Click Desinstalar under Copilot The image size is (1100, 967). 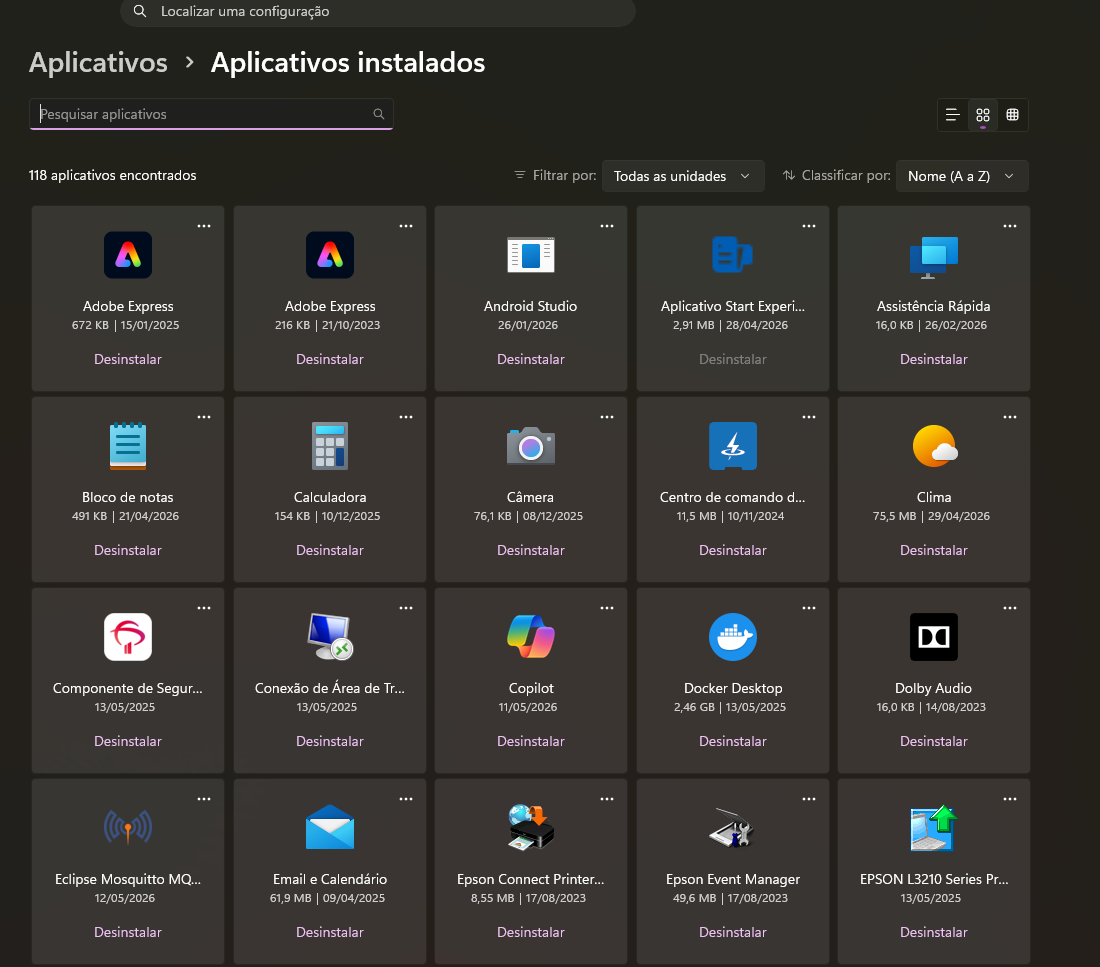530,741
